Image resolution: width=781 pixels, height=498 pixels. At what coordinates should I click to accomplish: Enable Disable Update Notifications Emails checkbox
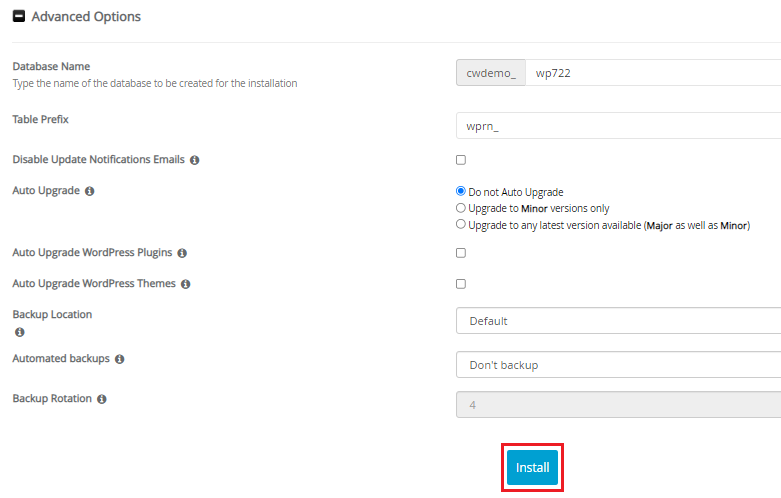tap(461, 160)
